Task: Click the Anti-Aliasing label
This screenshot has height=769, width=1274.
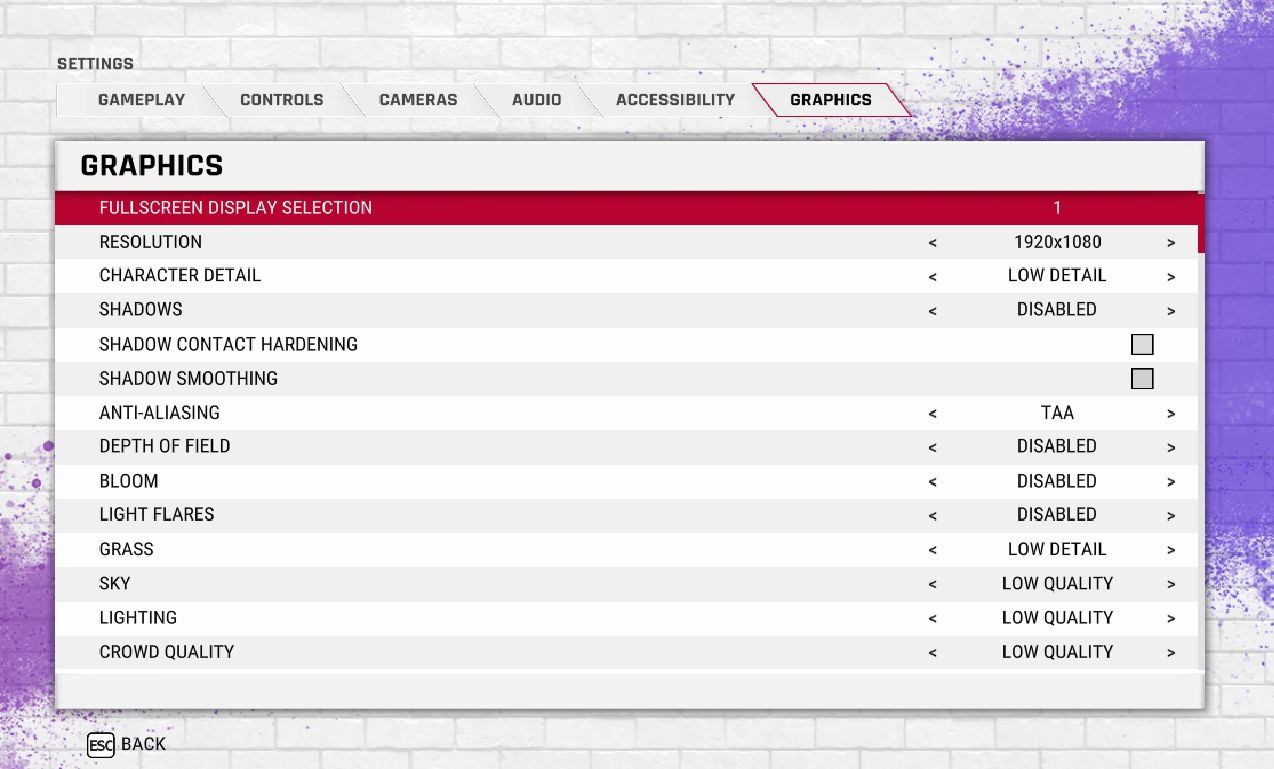Action: pyautogui.click(x=160, y=413)
